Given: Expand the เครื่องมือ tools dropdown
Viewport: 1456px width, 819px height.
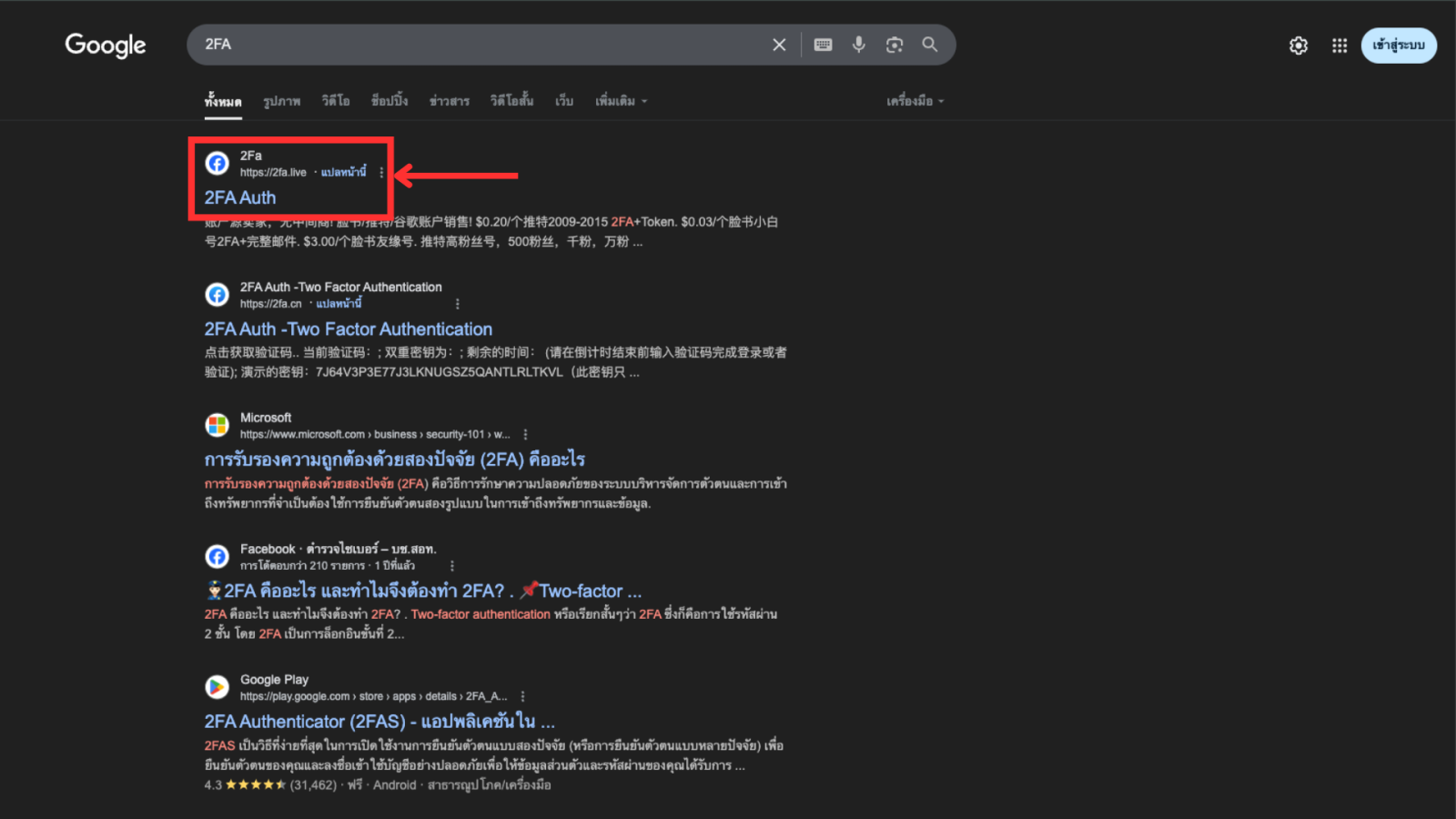Looking at the screenshot, I should pos(915,101).
